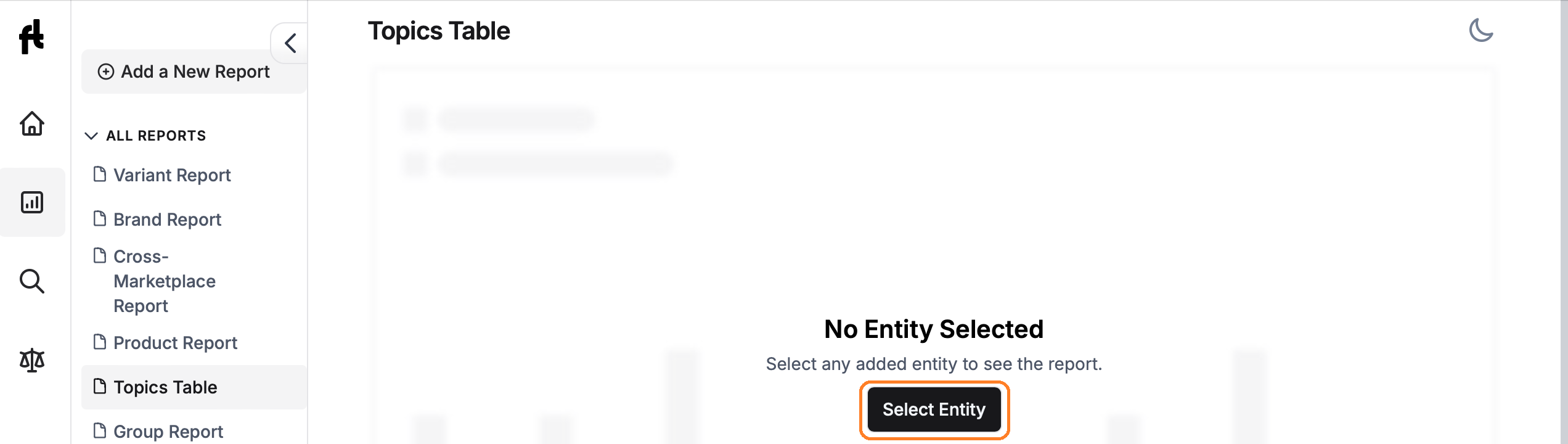This screenshot has height=444, width=1568.
Task: Open Group Report
Action: (168, 431)
